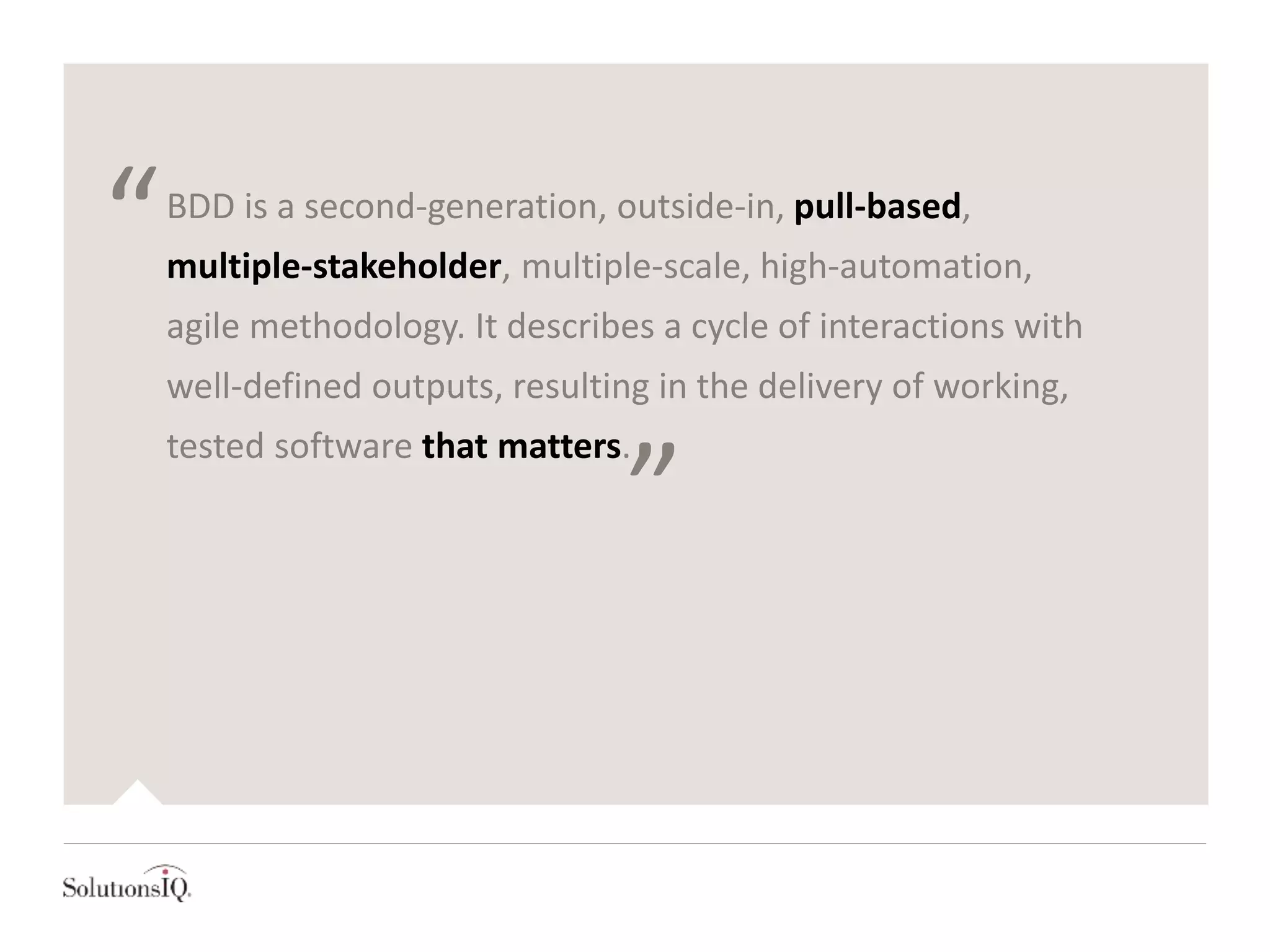Image resolution: width=1270 pixels, height=952 pixels.
Task: Click the horizontal divider line above the logo
Action: [x=635, y=844]
